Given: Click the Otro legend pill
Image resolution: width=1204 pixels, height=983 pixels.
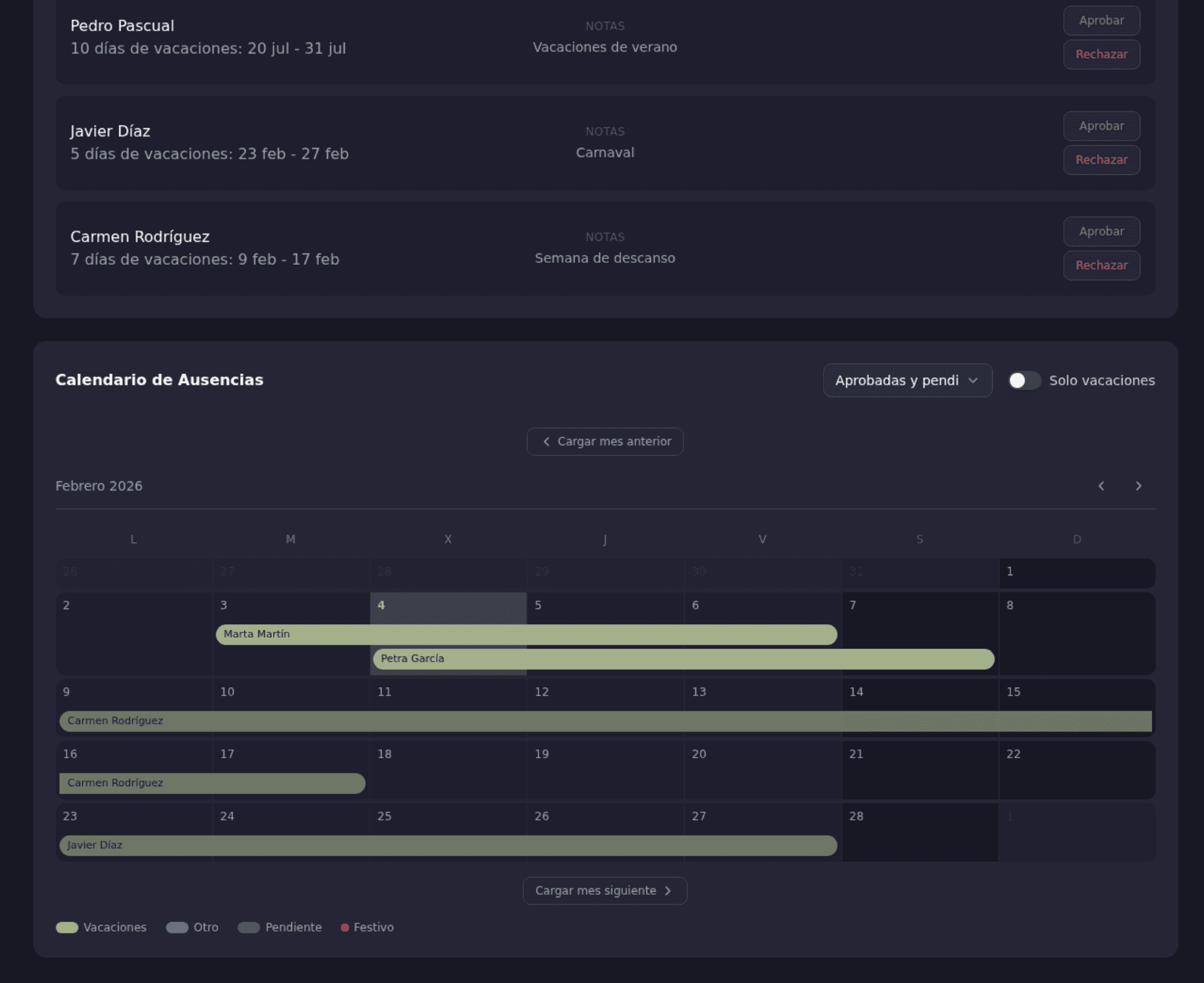Looking at the screenshot, I should pyautogui.click(x=177, y=928).
